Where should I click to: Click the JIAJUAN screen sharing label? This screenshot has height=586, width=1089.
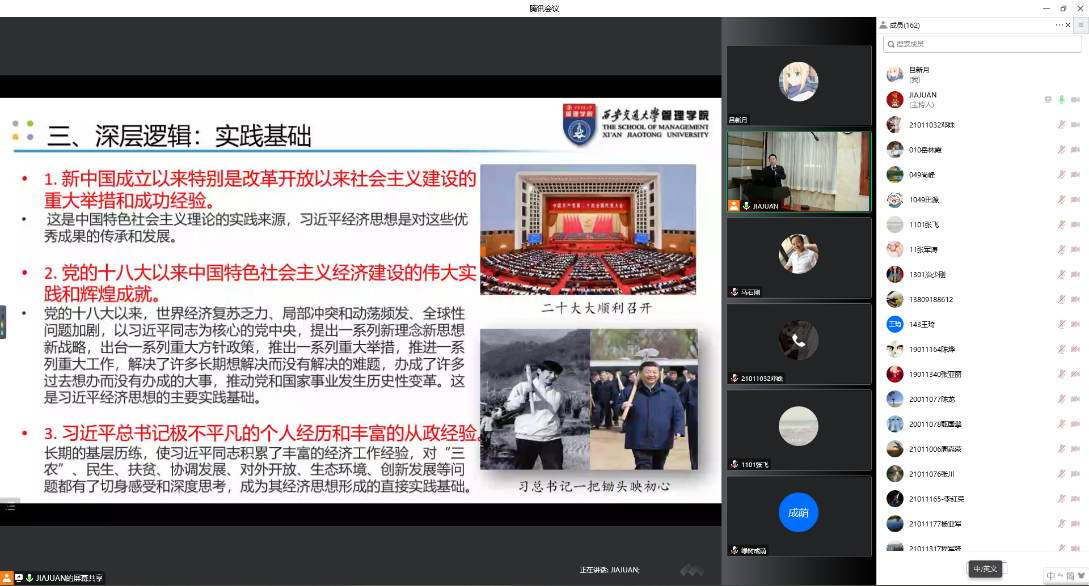tap(70, 578)
